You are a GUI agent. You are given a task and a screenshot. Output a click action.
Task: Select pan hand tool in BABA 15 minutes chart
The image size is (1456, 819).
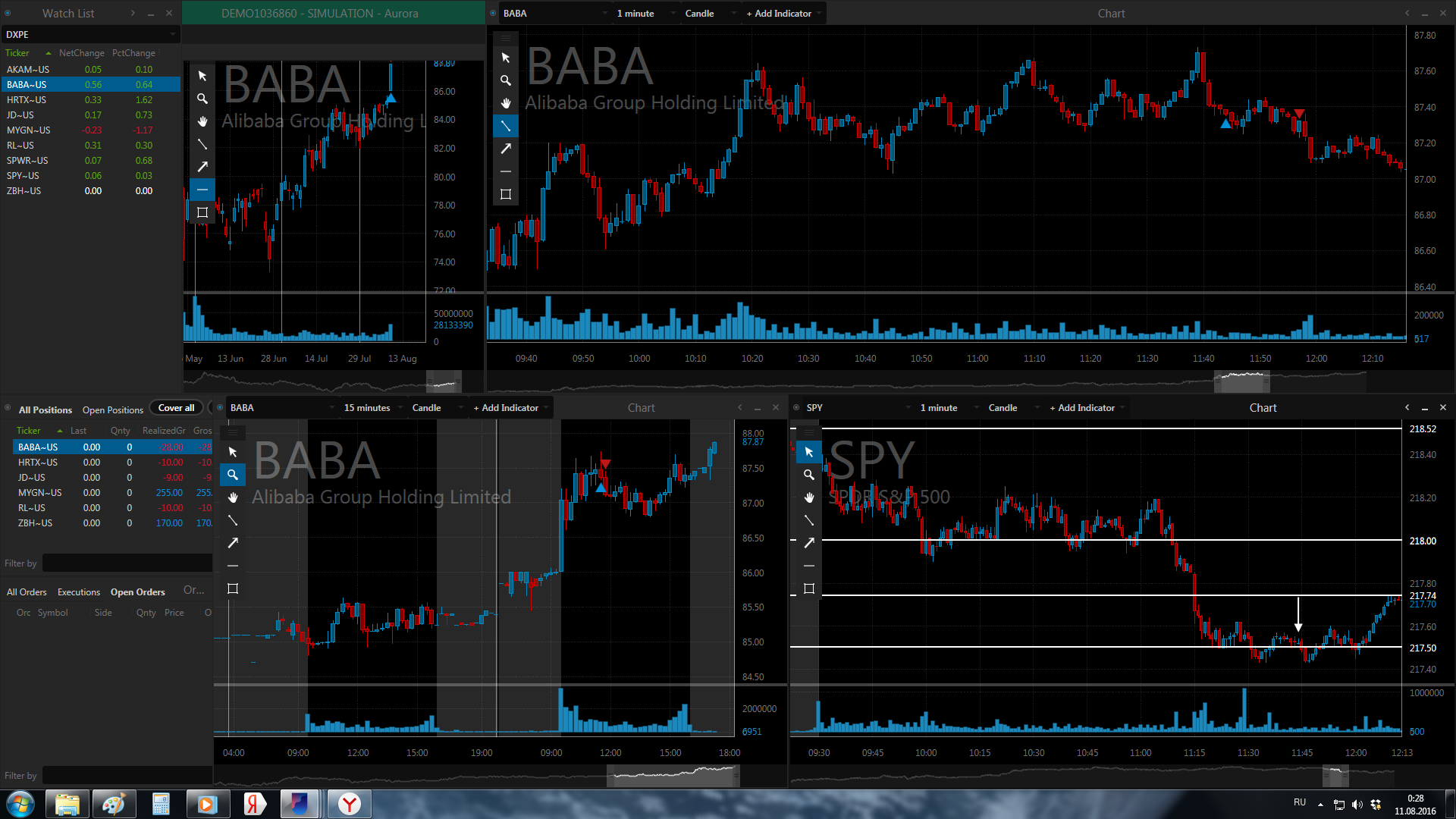tap(233, 497)
